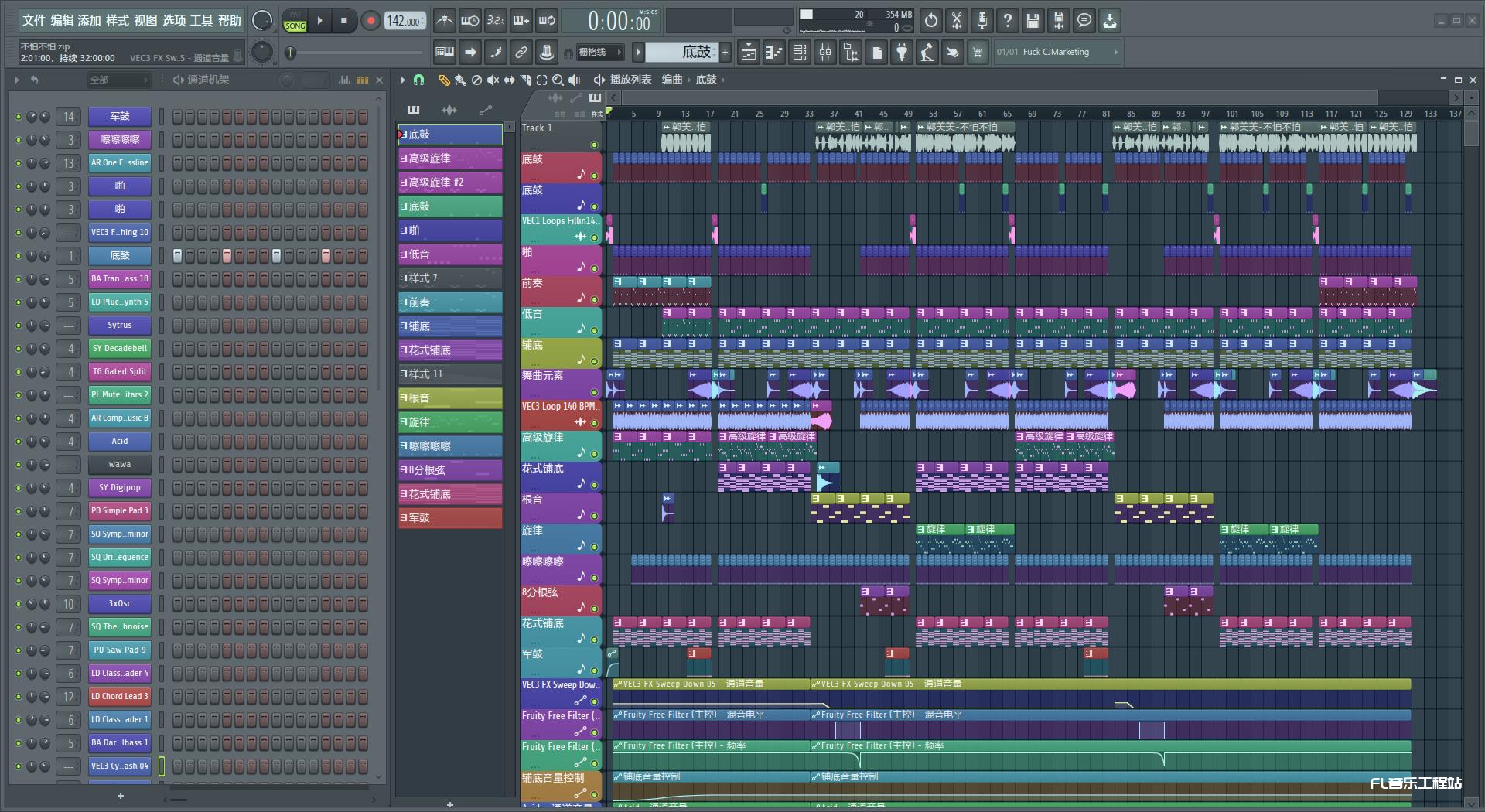Open the graph editor icon in channel rack
The width and height of the screenshot is (1485, 812).
(x=345, y=80)
